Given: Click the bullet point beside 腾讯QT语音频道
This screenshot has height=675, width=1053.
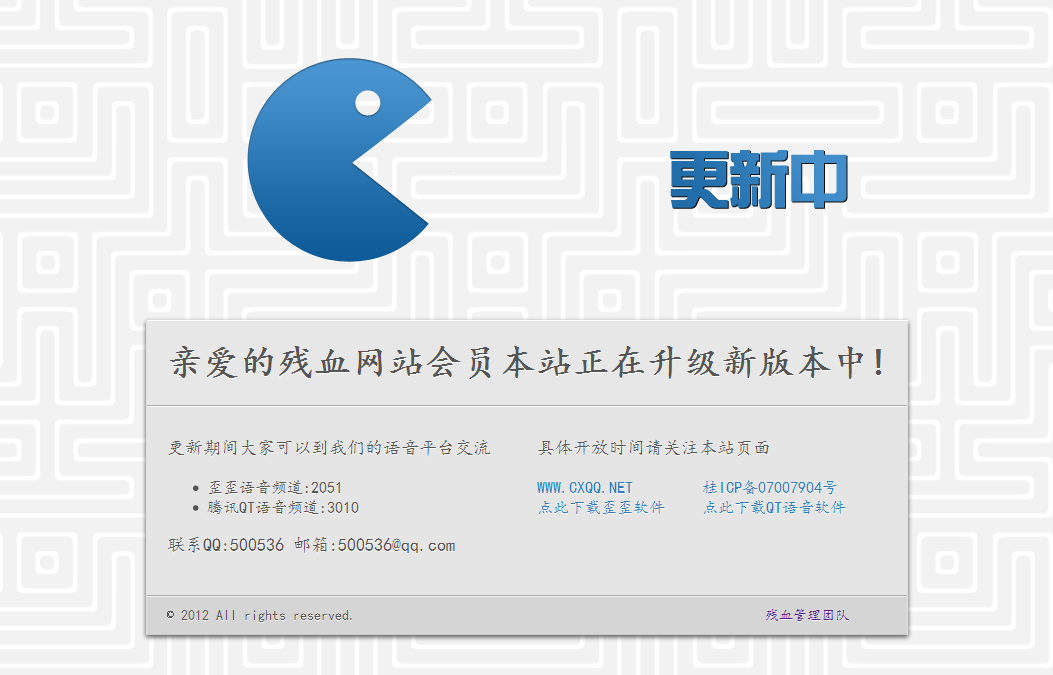Looking at the screenshot, I should (x=196, y=507).
